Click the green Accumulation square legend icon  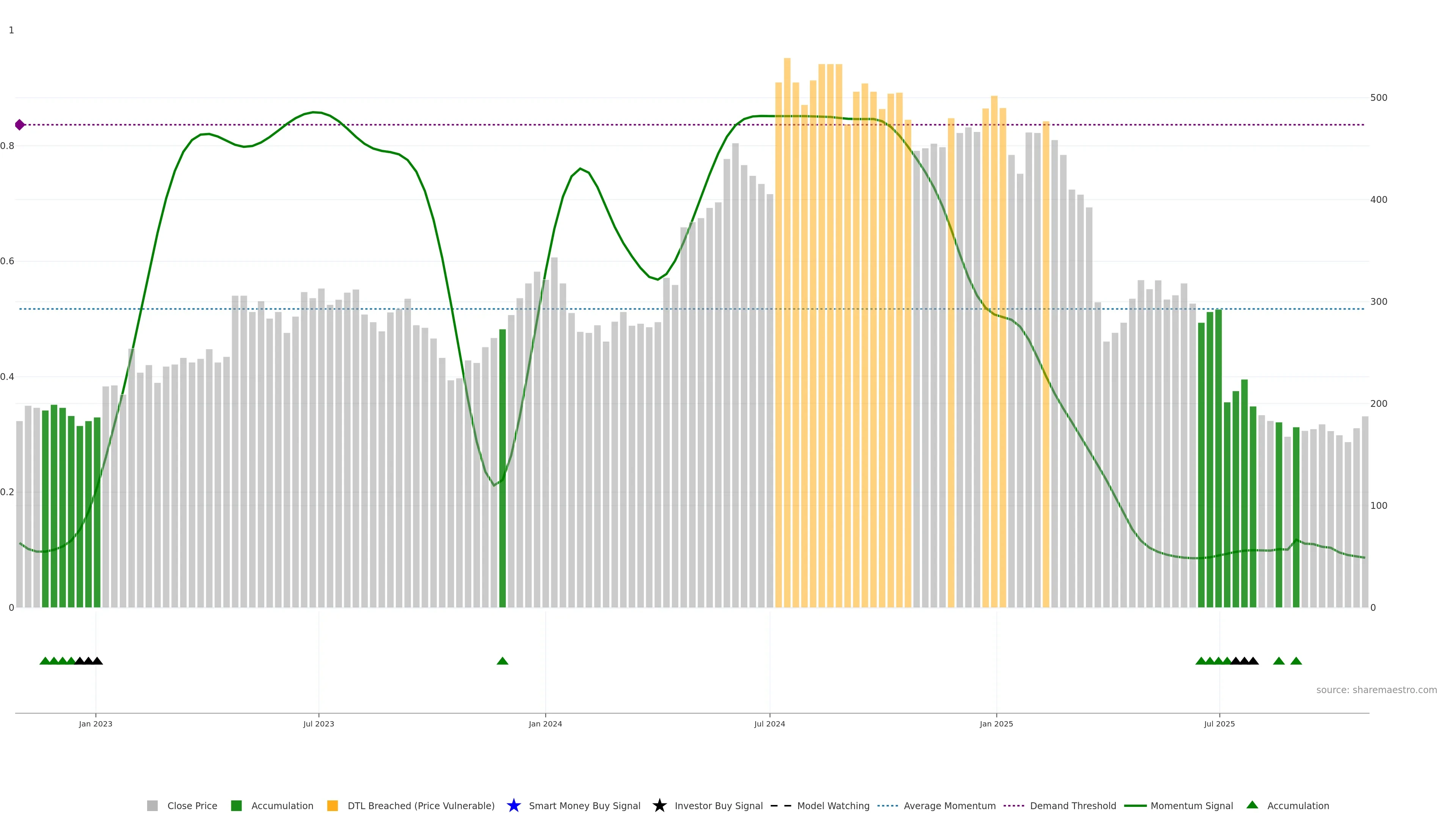tap(236, 805)
